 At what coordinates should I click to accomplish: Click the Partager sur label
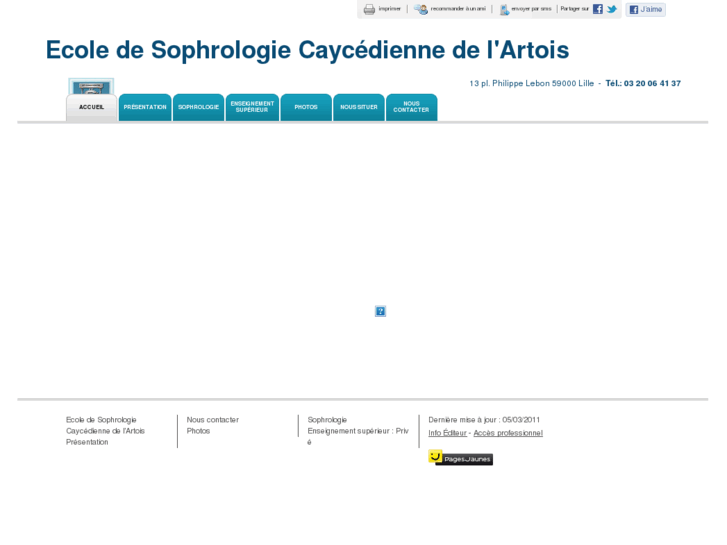pyautogui.click(x=574, y=9)
